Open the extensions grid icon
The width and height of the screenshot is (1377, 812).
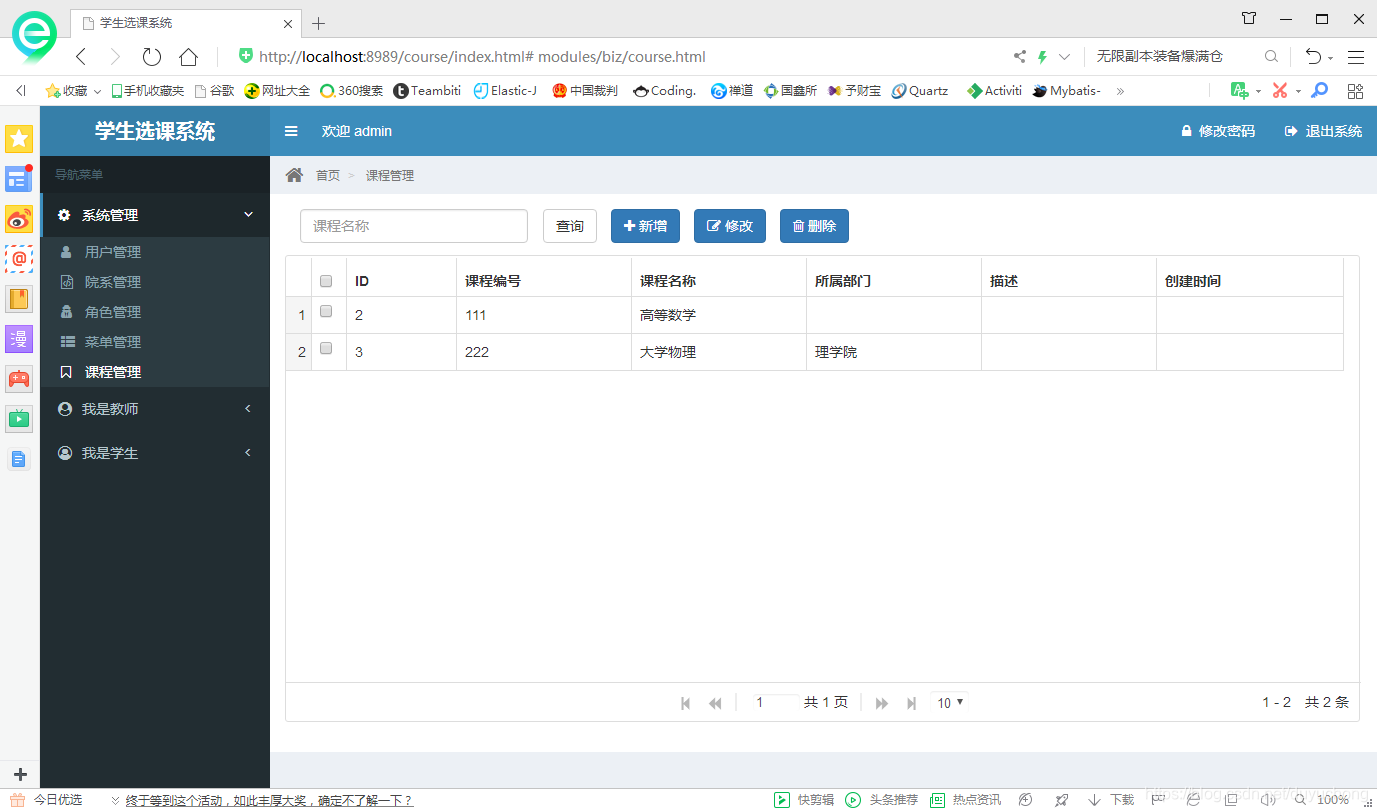1355,90
